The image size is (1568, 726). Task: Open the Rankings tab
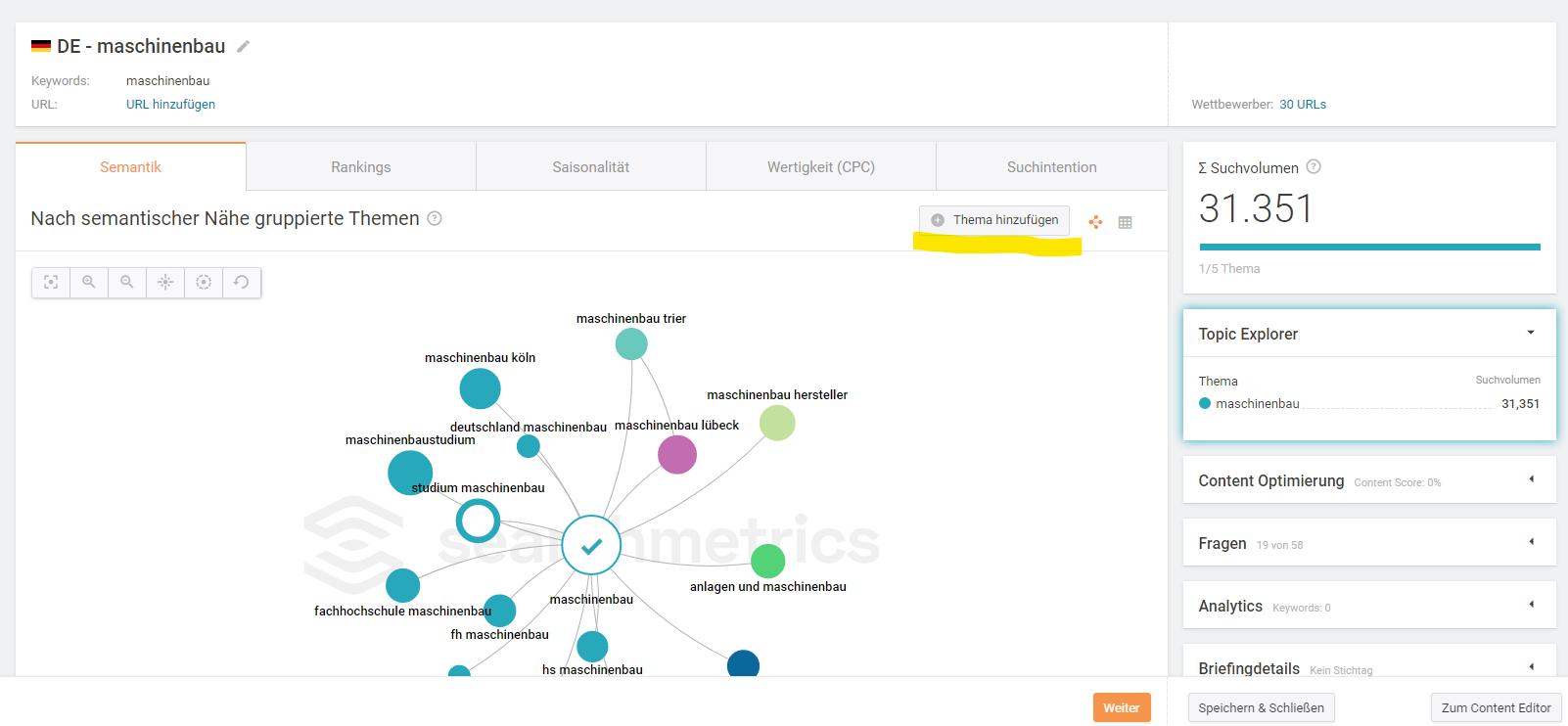(361, 167)
